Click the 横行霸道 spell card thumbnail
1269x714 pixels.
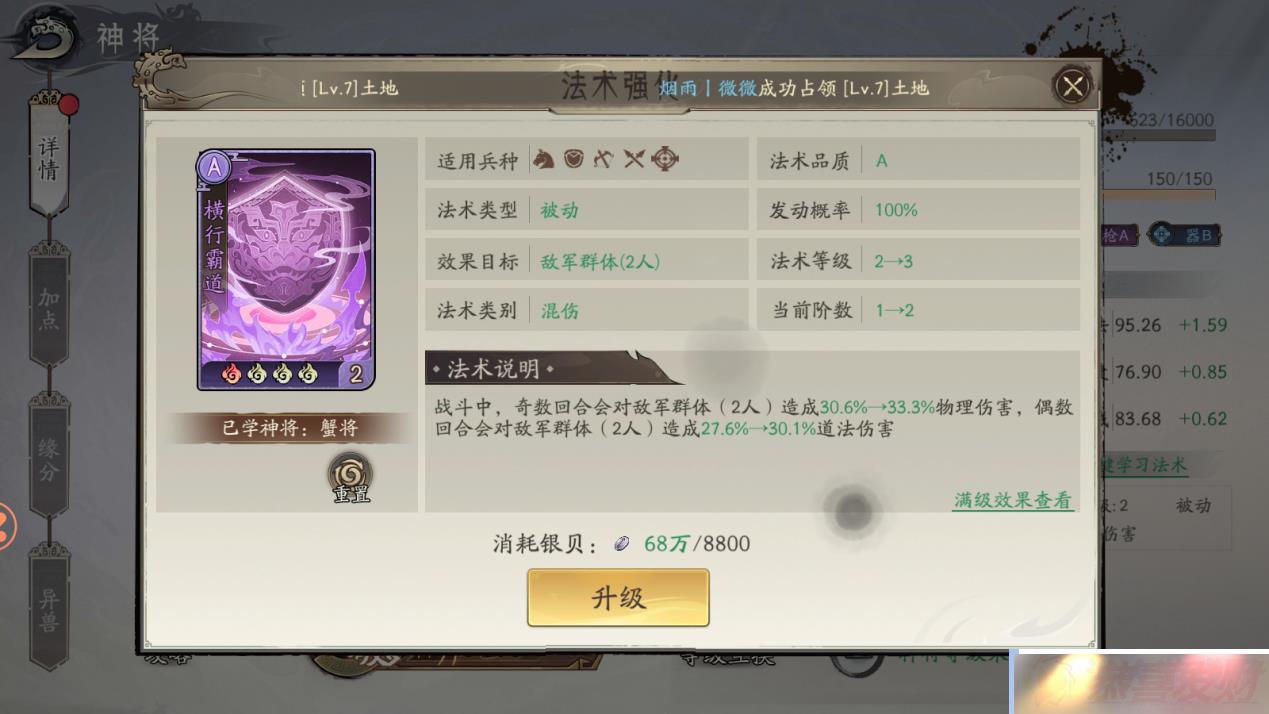[x=287, y=269]
